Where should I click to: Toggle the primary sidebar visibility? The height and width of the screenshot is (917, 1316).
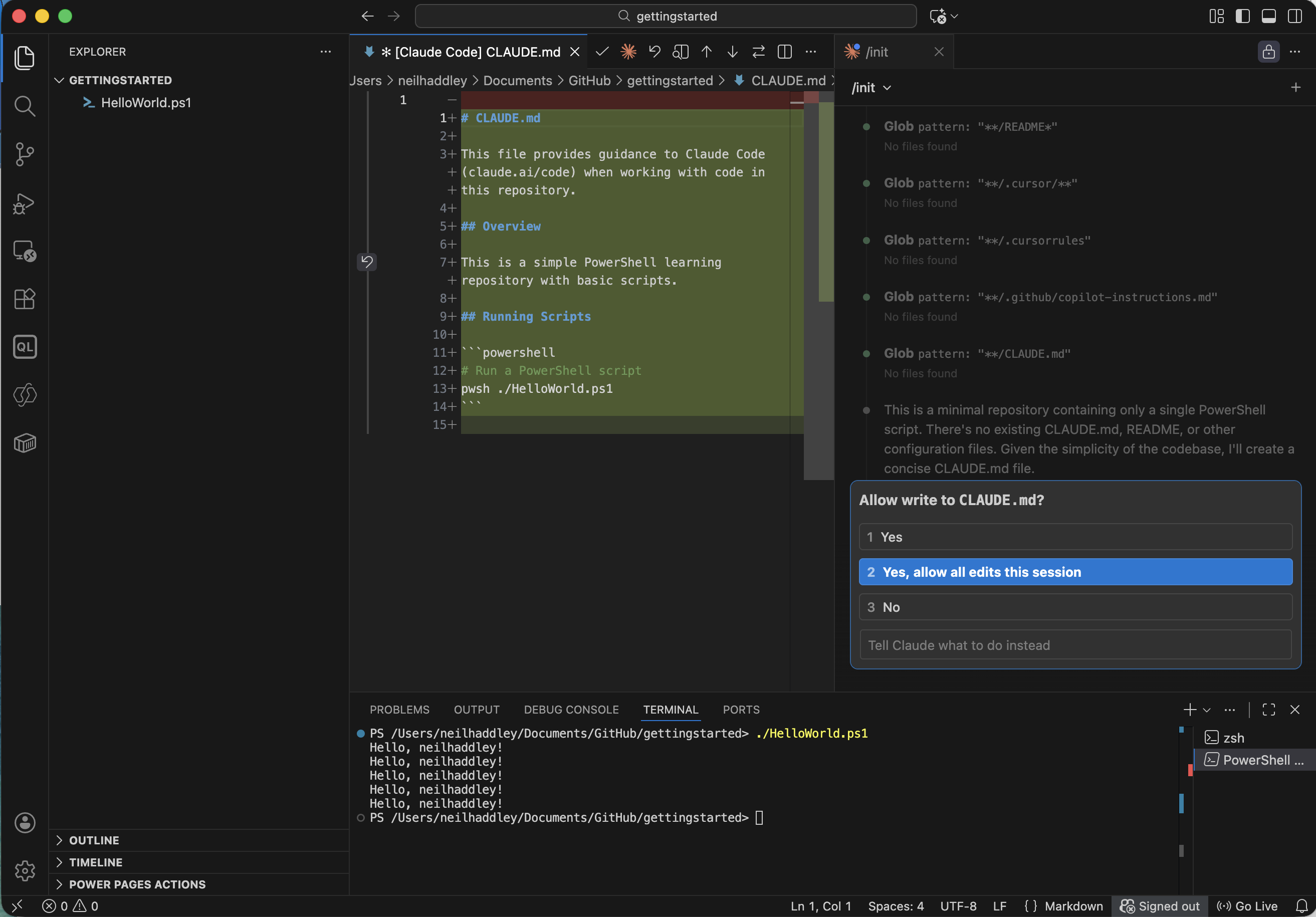pyautogui.click(x=1243, y=16)
